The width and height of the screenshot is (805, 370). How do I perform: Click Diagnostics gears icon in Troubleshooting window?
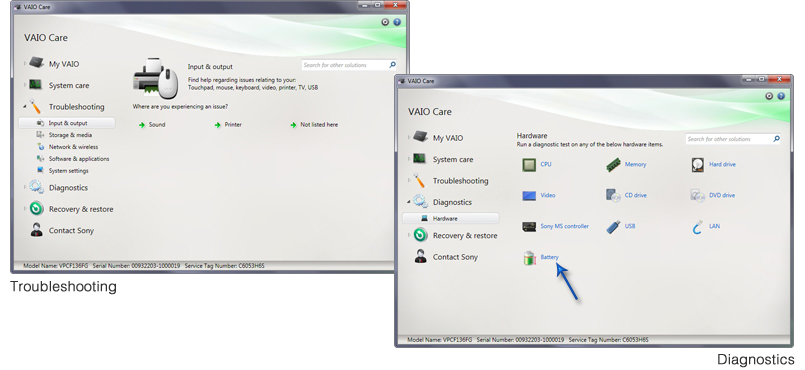pyautogui.click(x=36, y=187)
